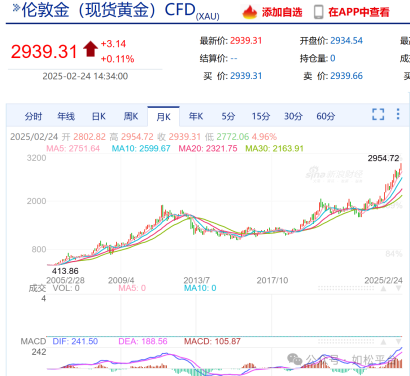The width and height of the screenshot is (410, 376).
Task: Click the fullscreen expand chart icon
Action: pos(378,114)
